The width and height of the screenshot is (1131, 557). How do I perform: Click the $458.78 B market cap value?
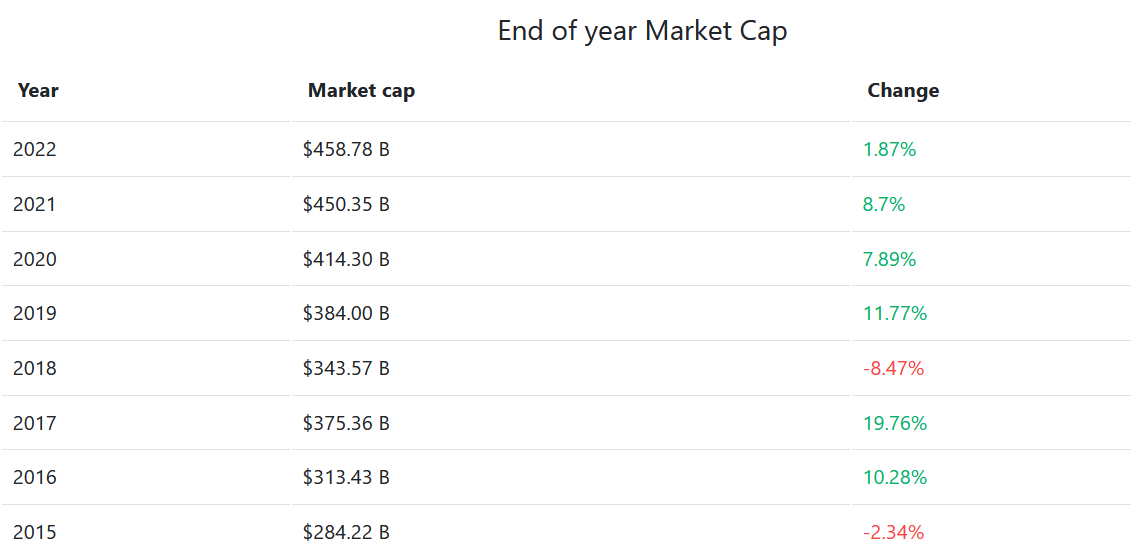click(346, 150)
